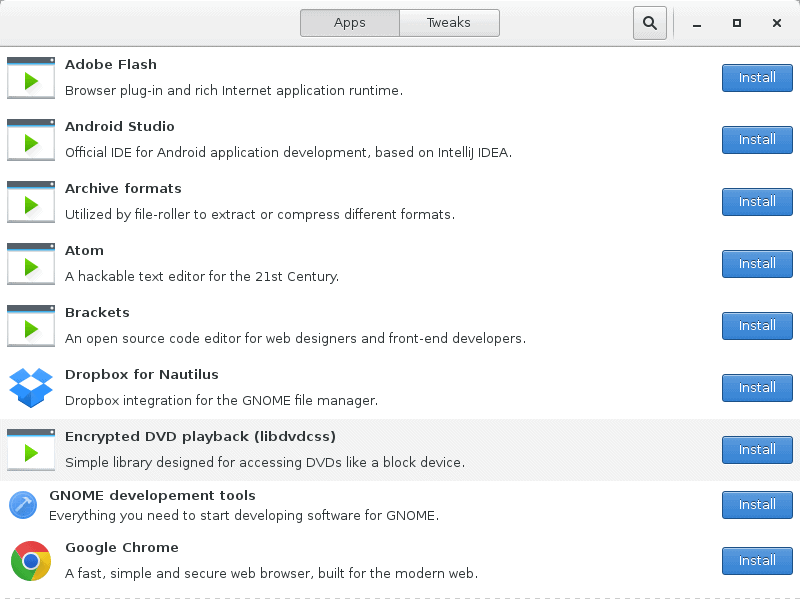Install GNOME developement tools

pyautogui.click(x=757, y=505)
